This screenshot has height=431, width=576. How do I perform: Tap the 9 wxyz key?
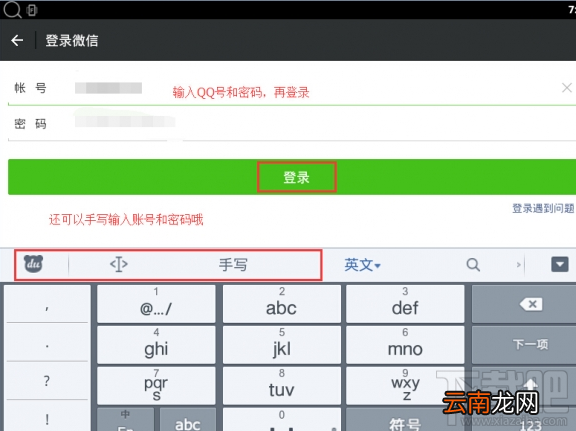[x=405, y=385]
